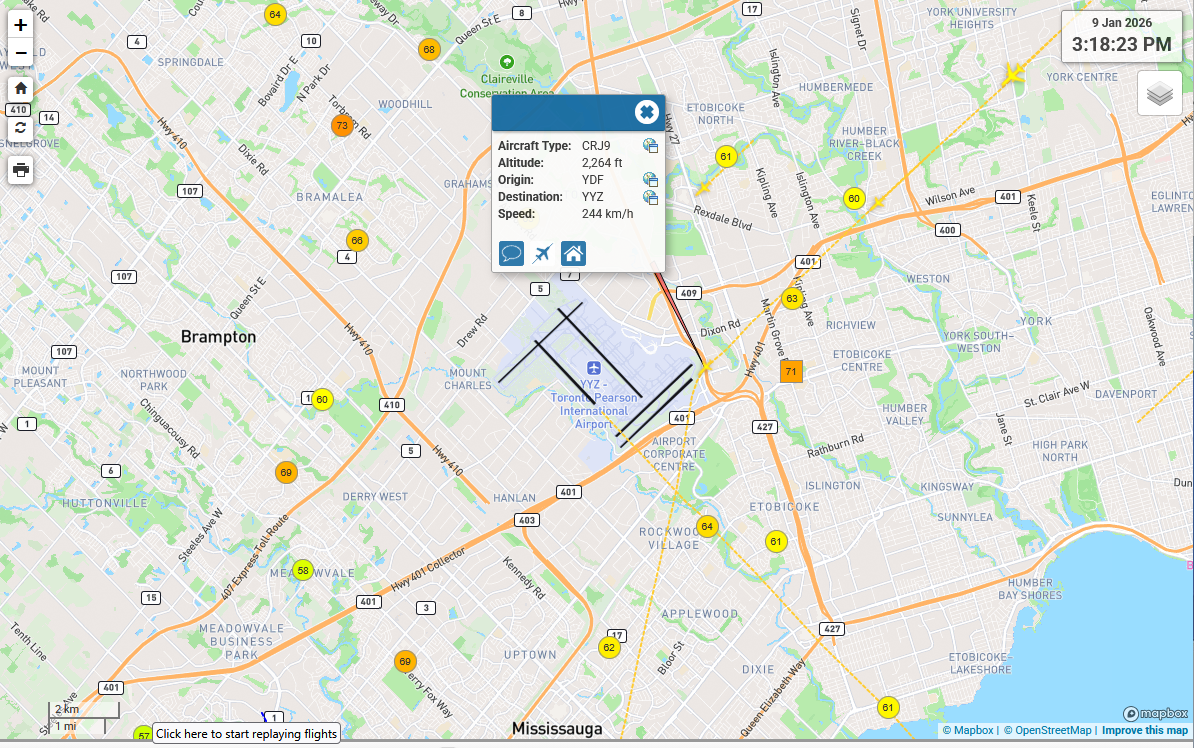
Task: Zoom out of the map
Action: [21, 52]
